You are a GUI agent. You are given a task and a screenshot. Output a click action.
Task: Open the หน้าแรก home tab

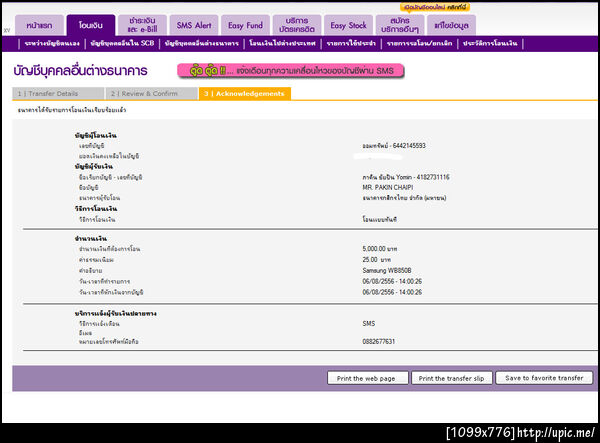click(x=39, y=25)
